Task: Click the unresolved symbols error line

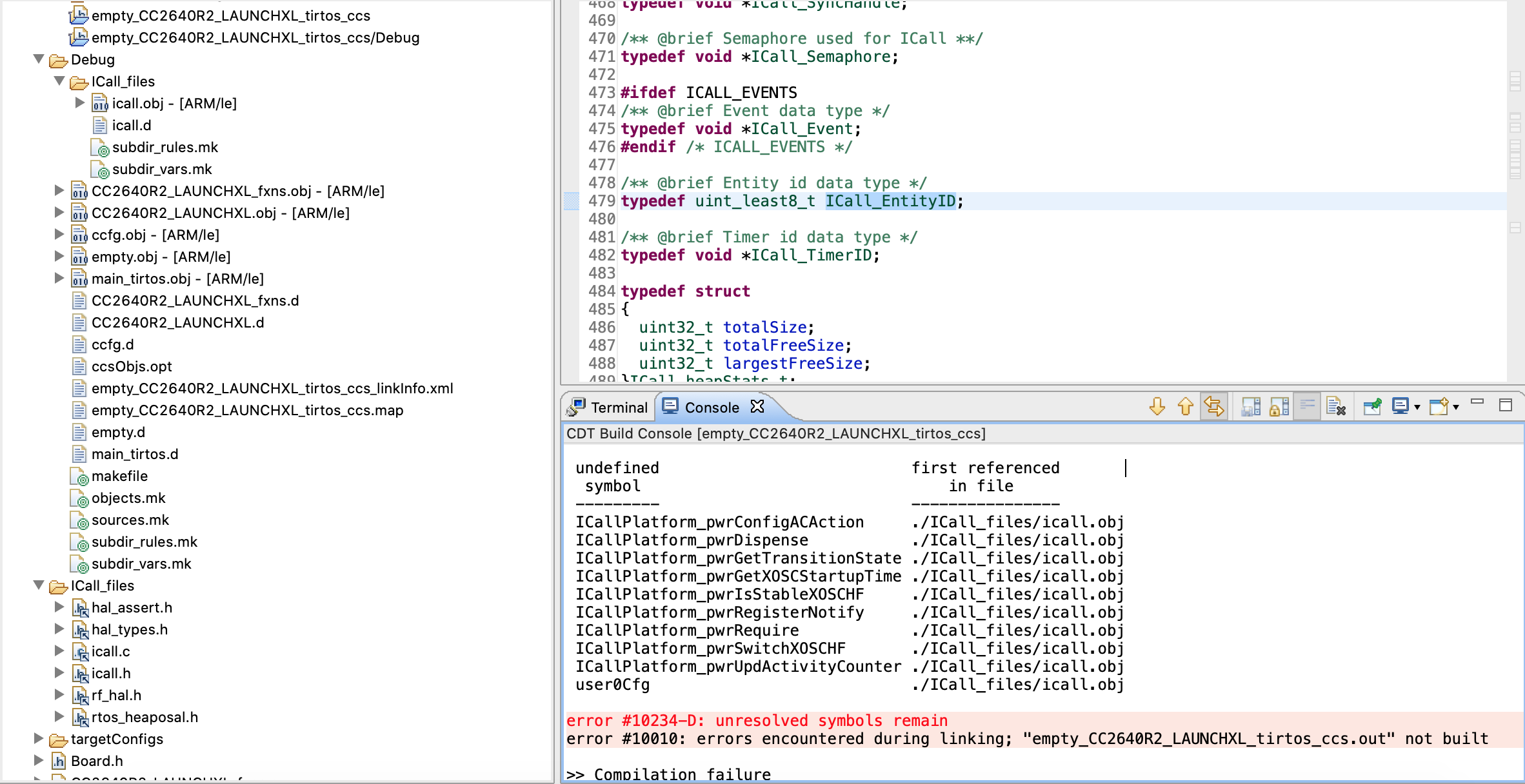Action: click(757, 721)
